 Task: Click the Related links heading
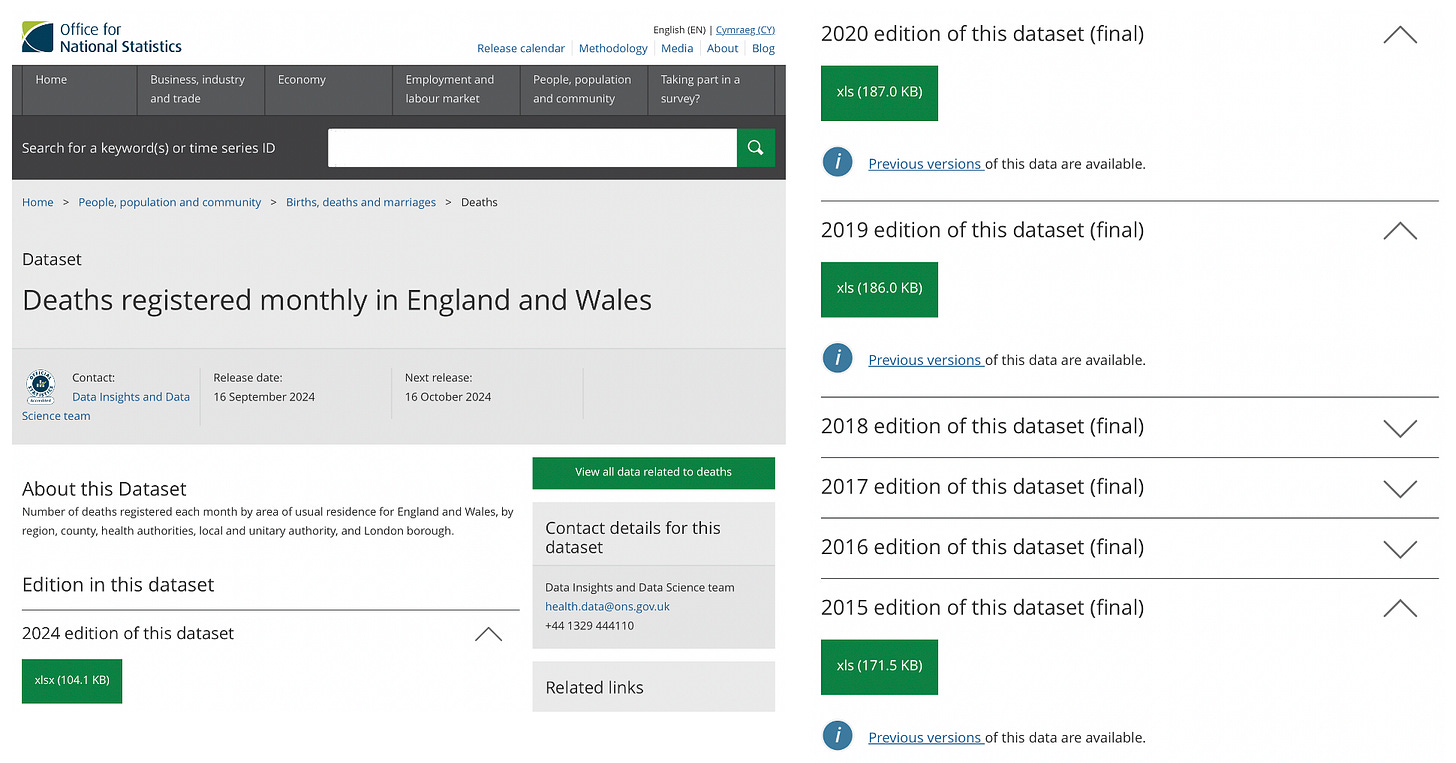click(x=594, y=687)
